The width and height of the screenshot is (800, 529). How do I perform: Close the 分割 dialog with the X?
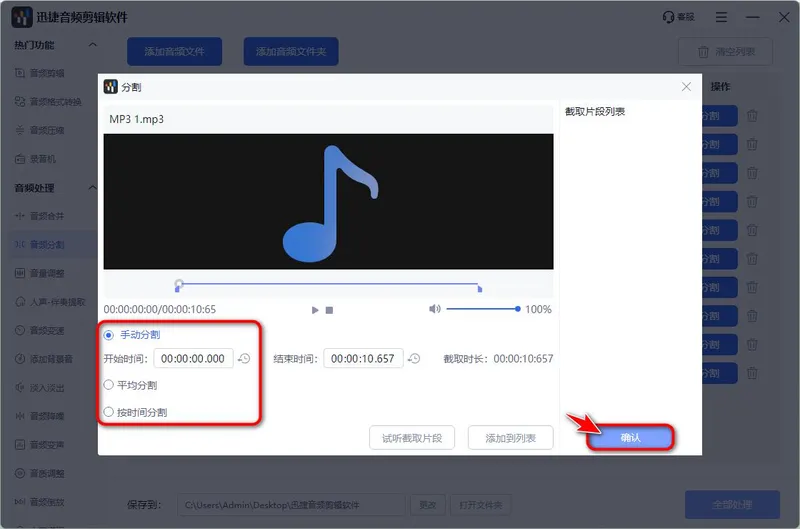click(686, 87)
